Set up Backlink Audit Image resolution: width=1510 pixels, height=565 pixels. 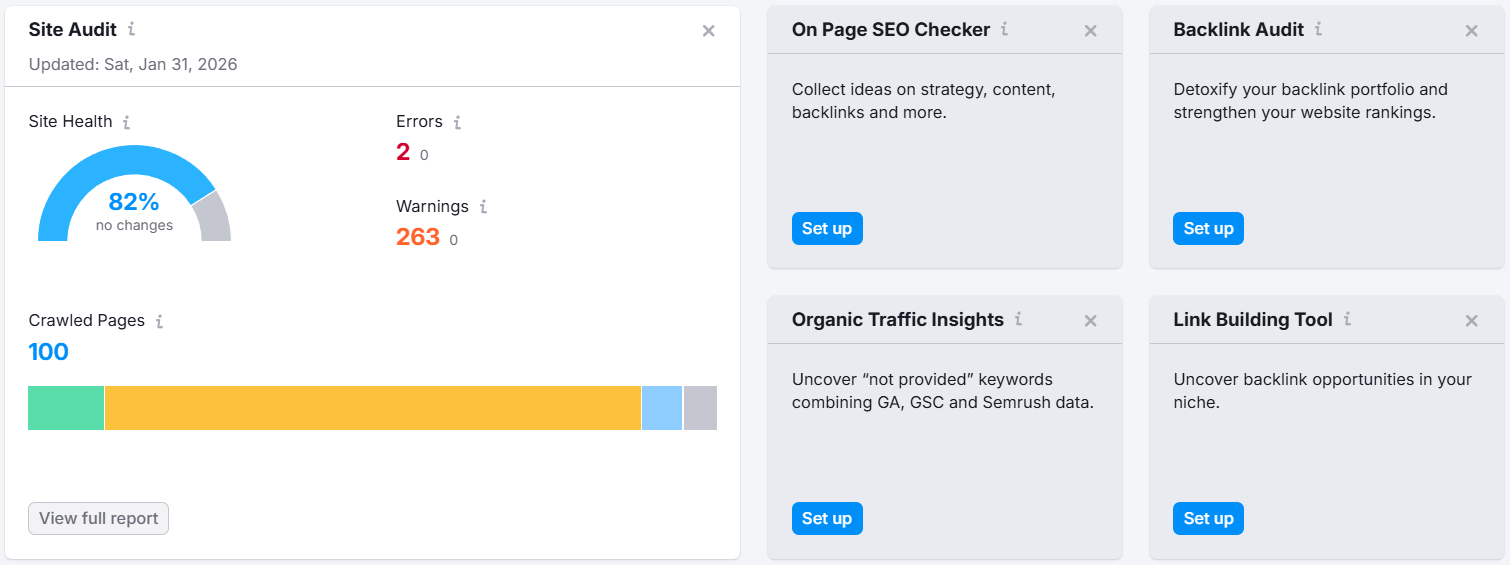(x=1208, y=228)
